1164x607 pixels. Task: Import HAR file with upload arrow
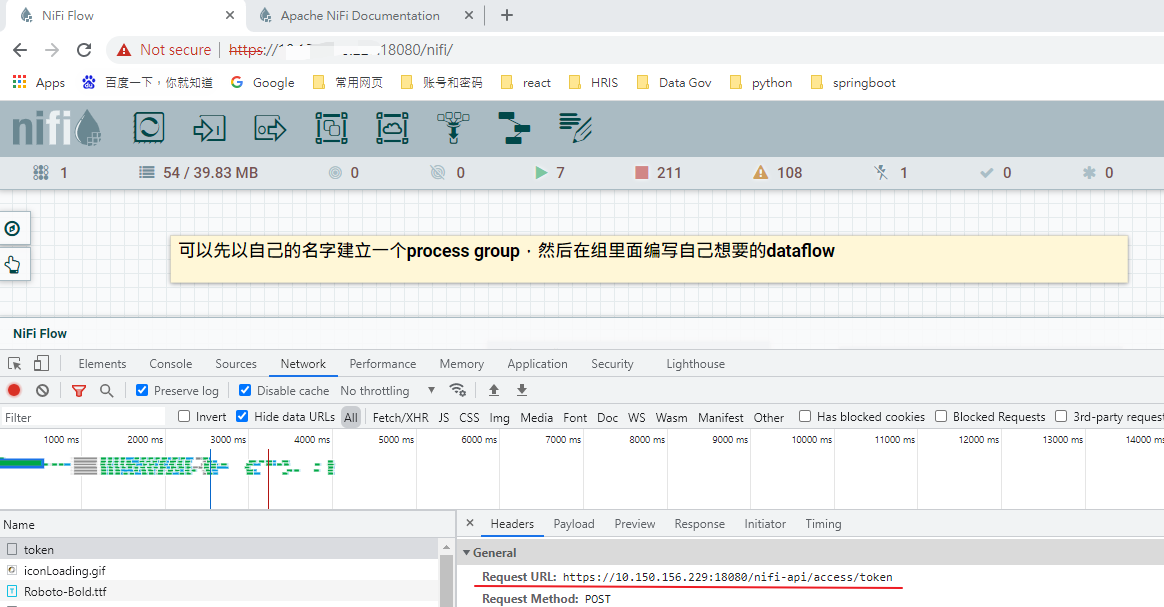pyautogui.click(x=494, y=390)
